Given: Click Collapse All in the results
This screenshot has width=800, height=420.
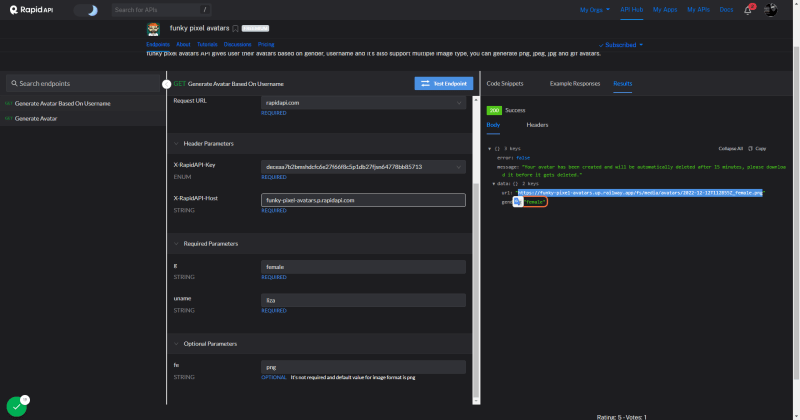Looking at the screenshot, I should (731, 149).
